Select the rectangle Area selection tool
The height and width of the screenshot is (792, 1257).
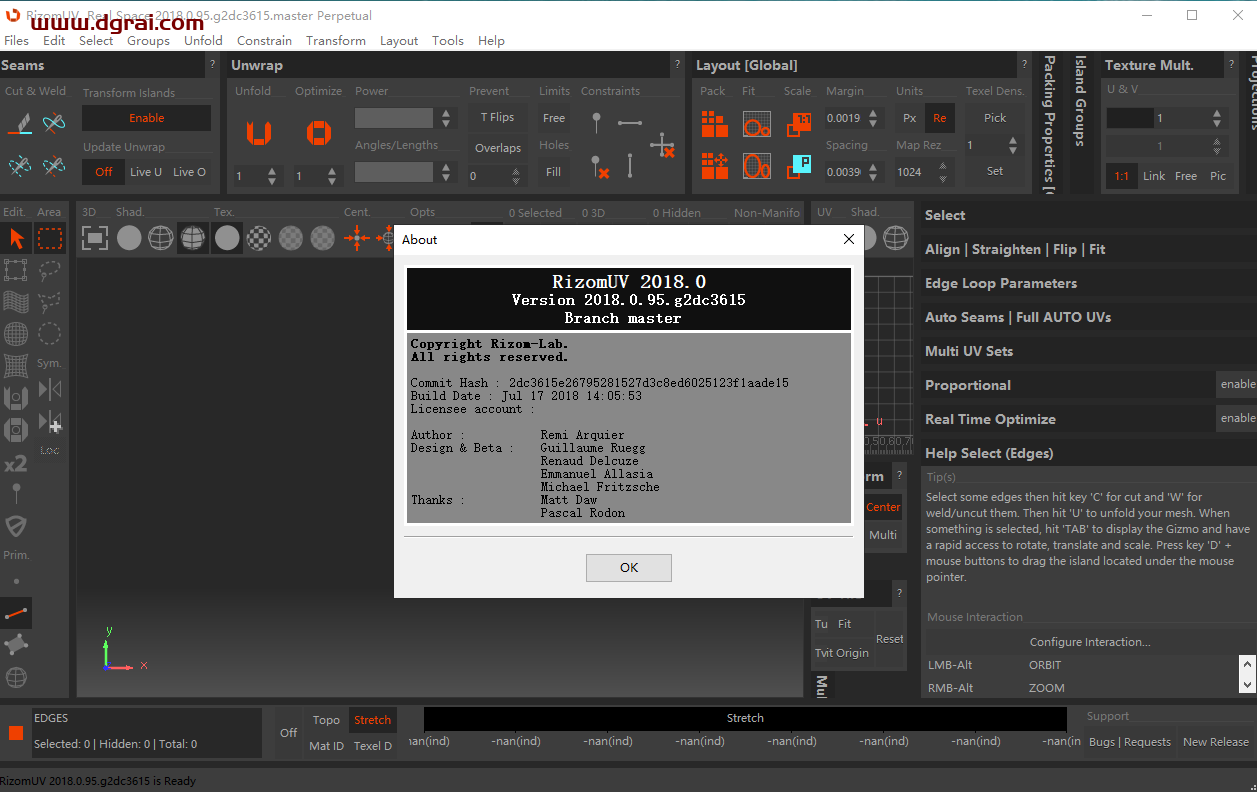50,238
